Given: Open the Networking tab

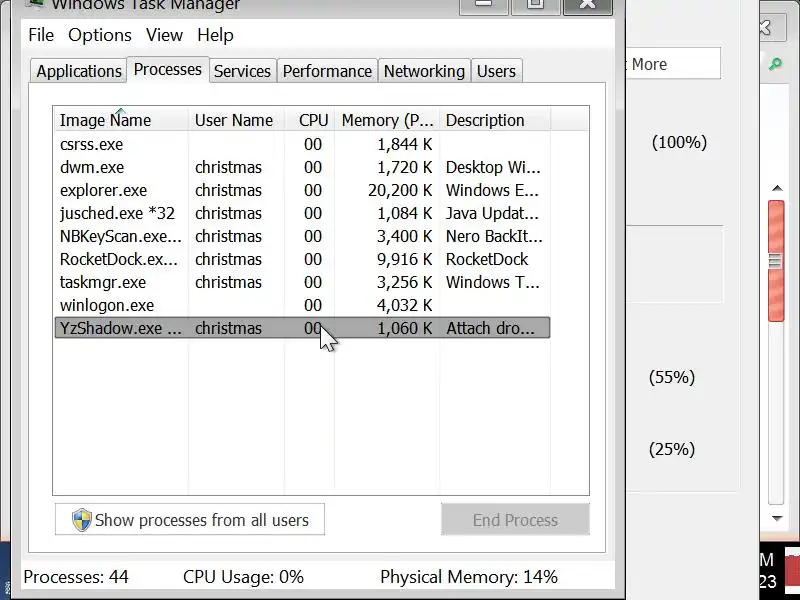Looking at the screenshot, I should point(424,71).
